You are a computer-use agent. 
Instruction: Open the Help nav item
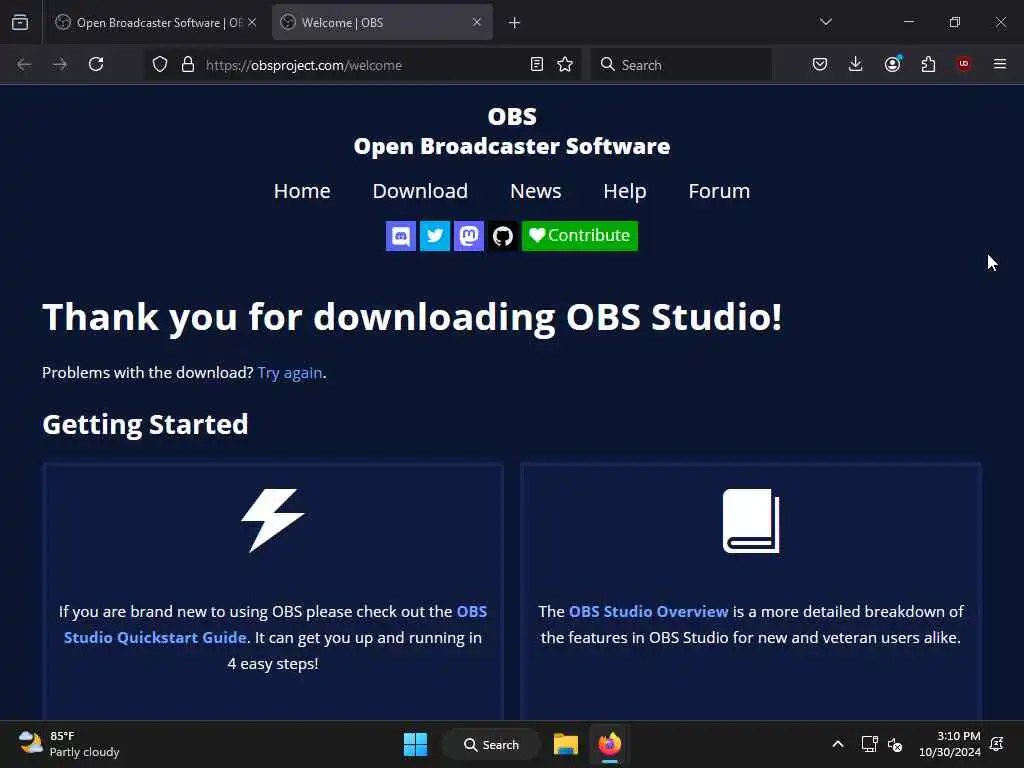click(625, 191)
